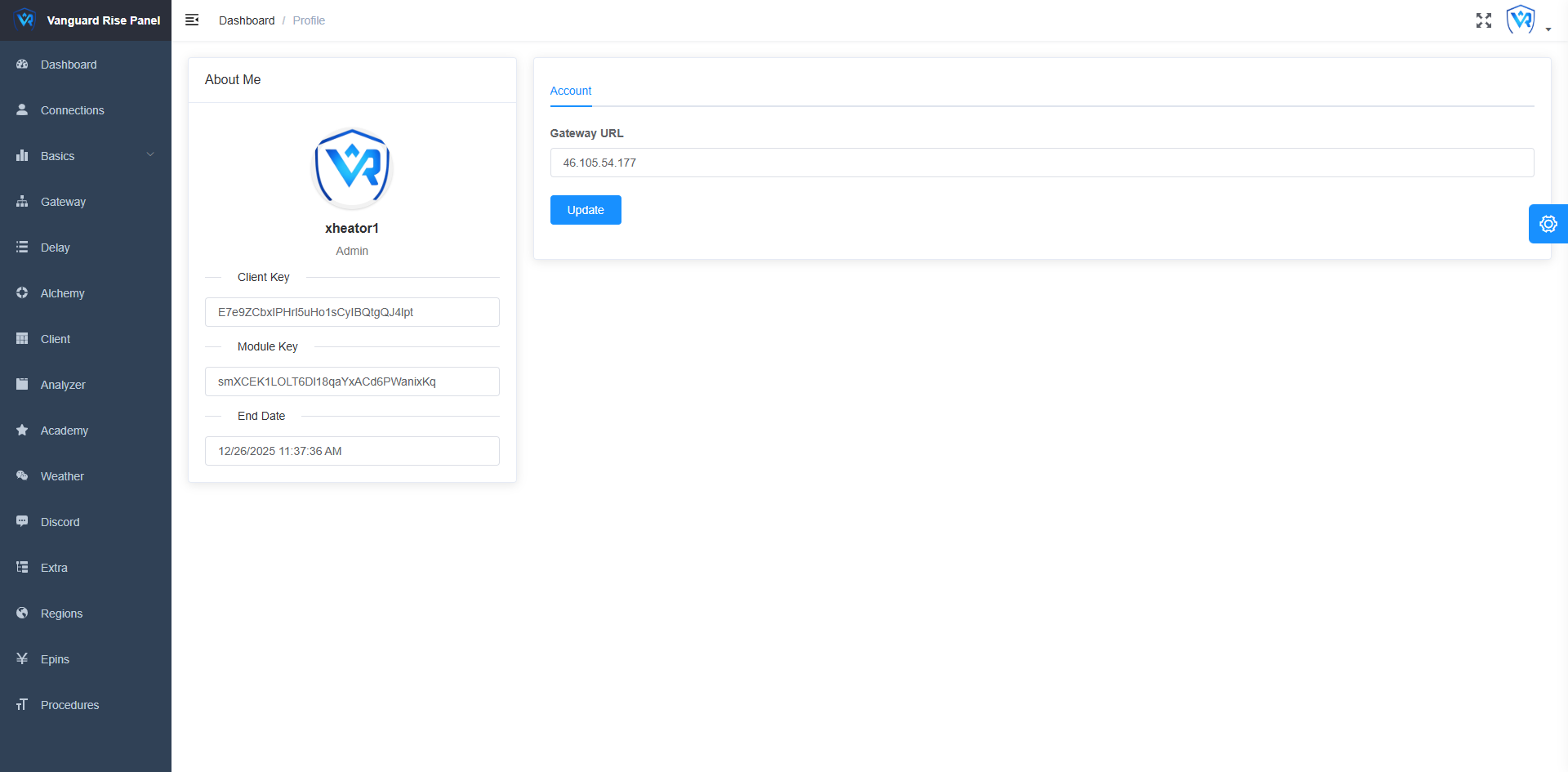The height and width of the screenshot is (772, 1568).
Task: Open Weather page from sidebar
Action: pos(62,476)
